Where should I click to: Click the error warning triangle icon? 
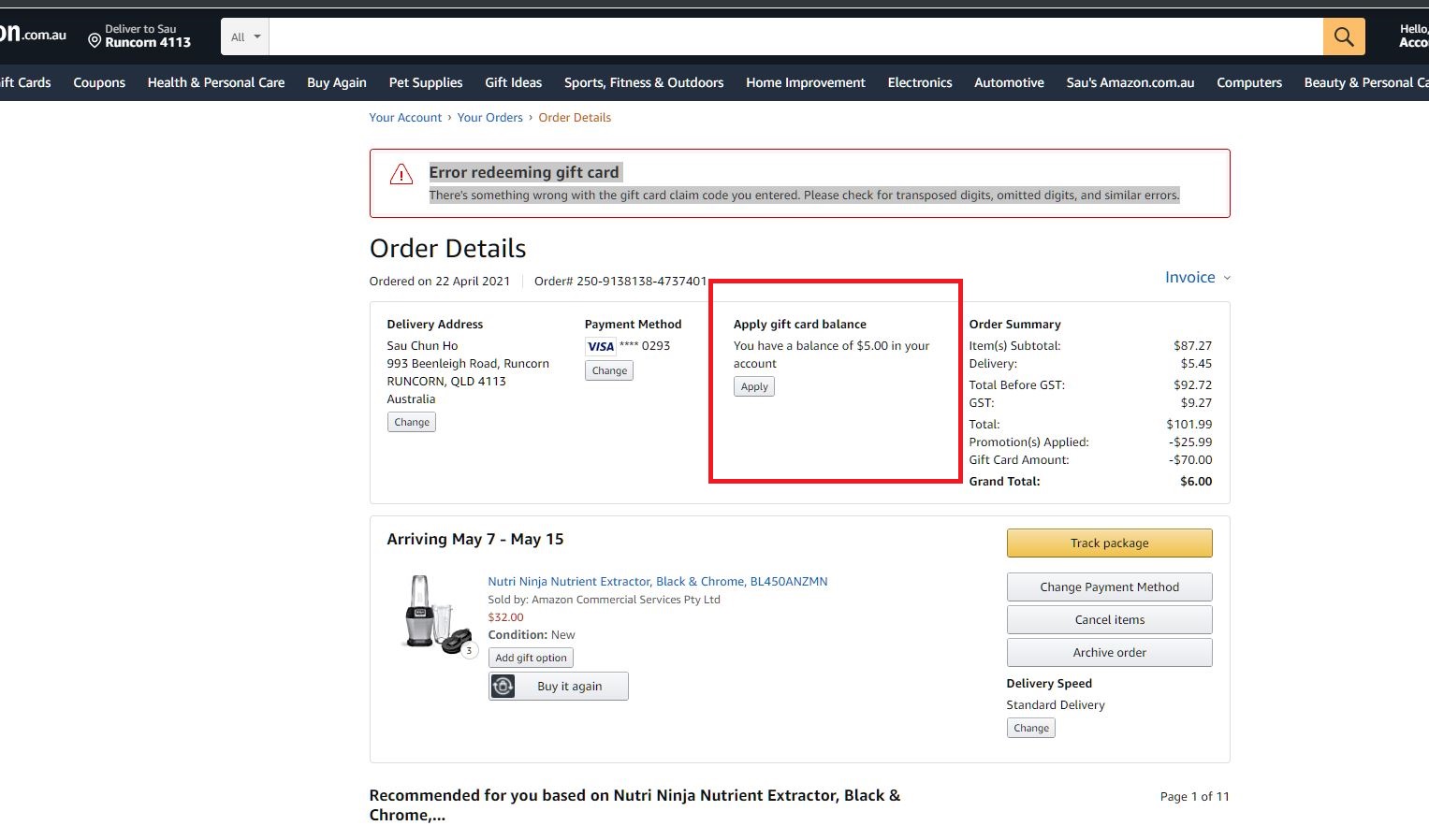(401, 174)
